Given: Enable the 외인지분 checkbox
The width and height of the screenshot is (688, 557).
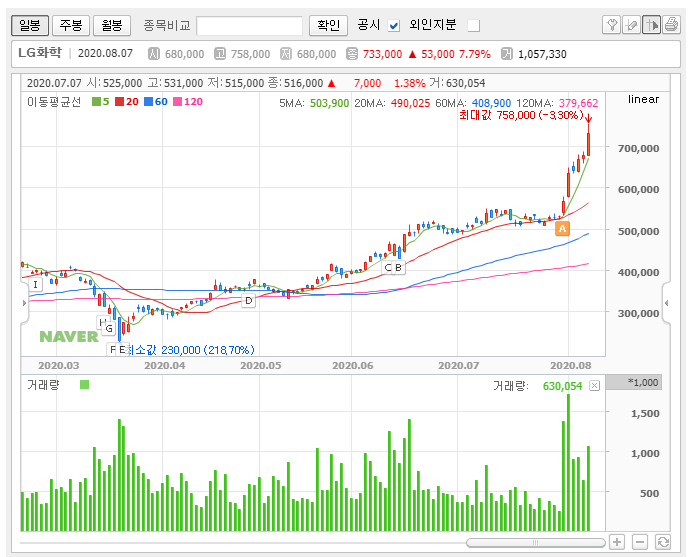Looking at the screenshot, I should [x=473, y=25].
